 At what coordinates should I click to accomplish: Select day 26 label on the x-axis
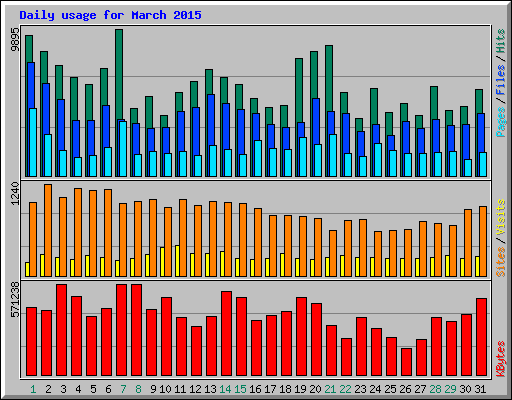[x=405, y=389]
